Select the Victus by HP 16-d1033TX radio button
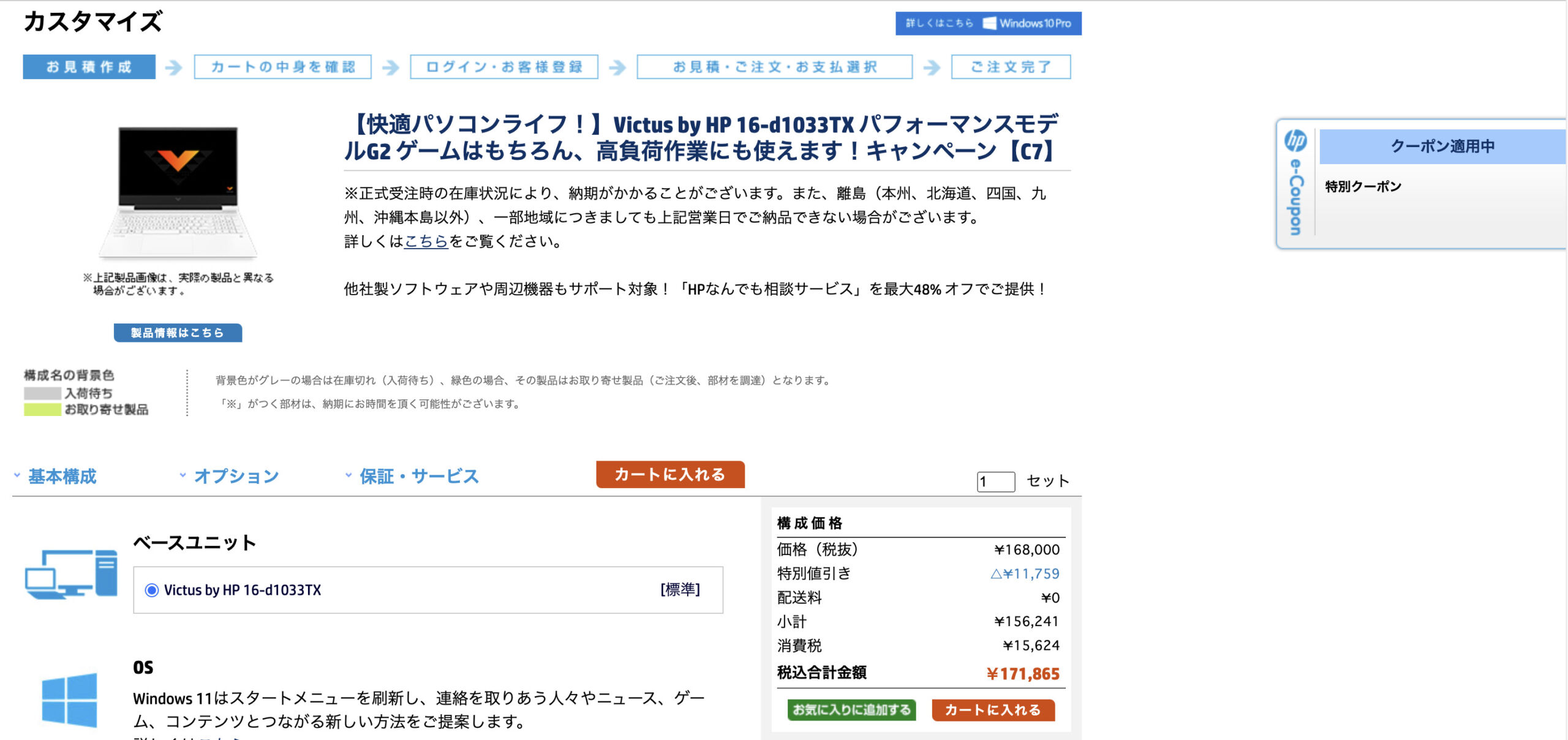Screen dimensions: 1568x740 point(151,590)
